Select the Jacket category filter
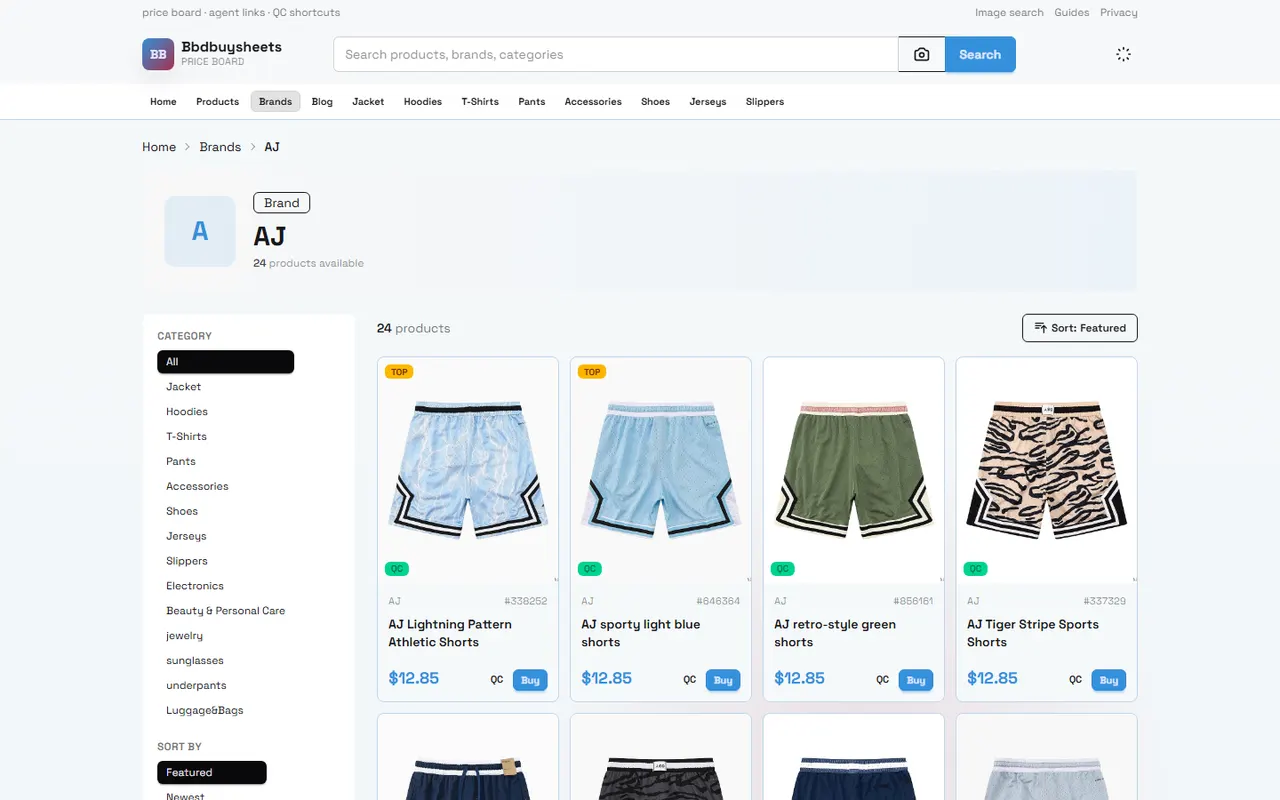The image size is (1280, 800). point(184,387)
